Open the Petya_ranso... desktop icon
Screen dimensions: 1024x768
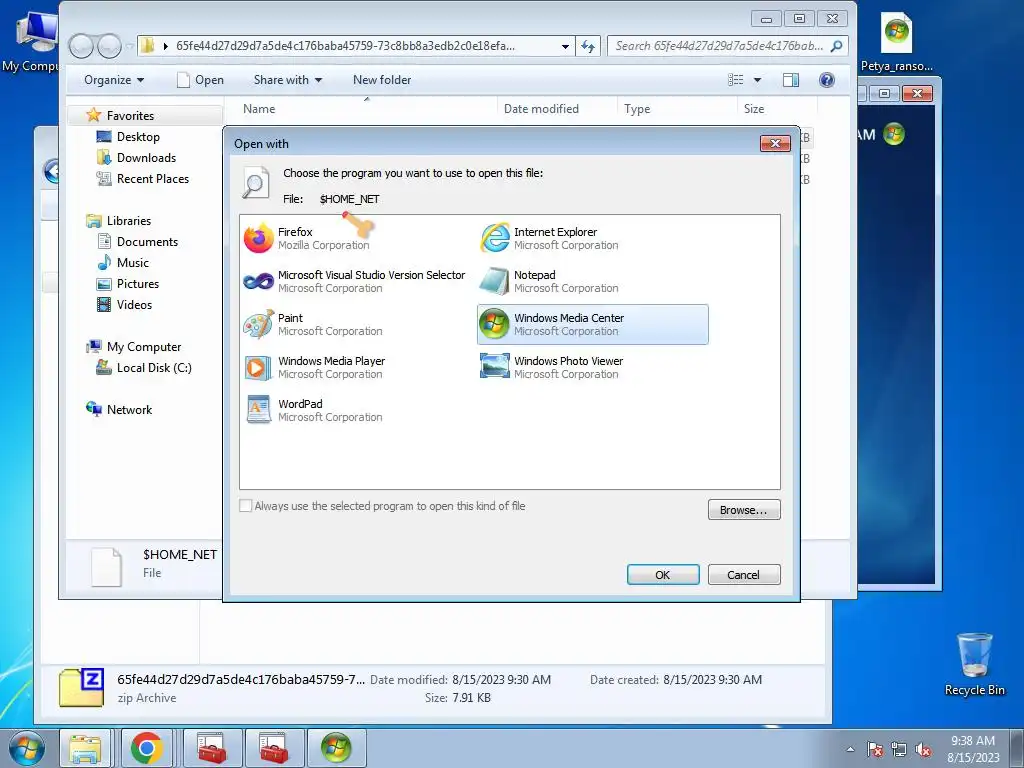pyautogui.click(x=896, y=42)
